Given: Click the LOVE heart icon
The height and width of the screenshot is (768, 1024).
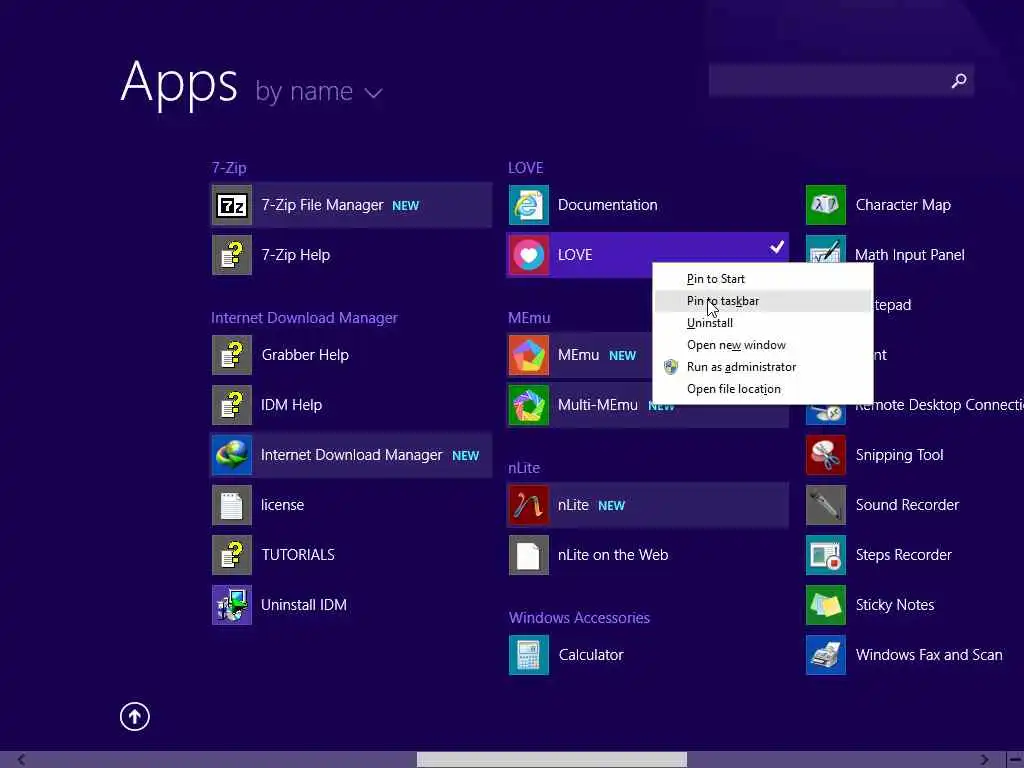Looking at the screenshot, I should (528, 255).
